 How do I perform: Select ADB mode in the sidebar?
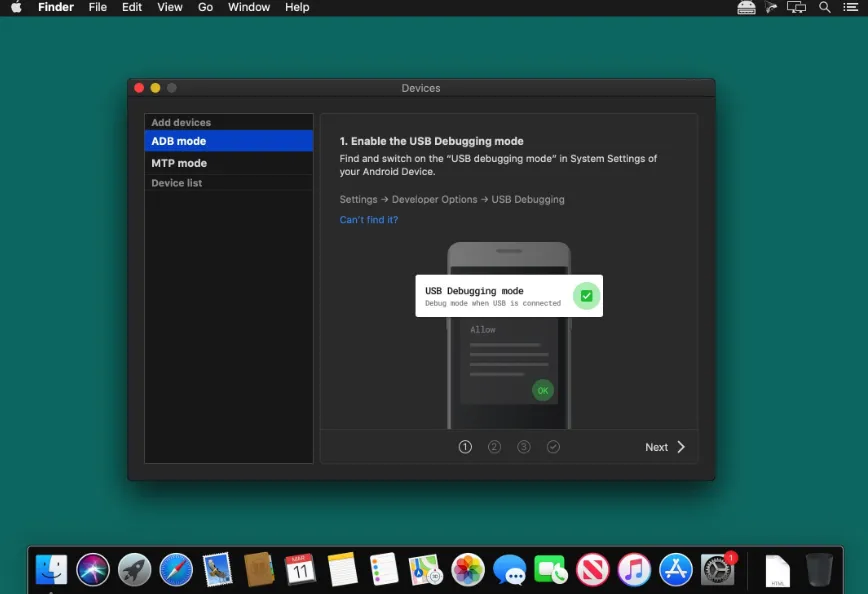(229, 141)
